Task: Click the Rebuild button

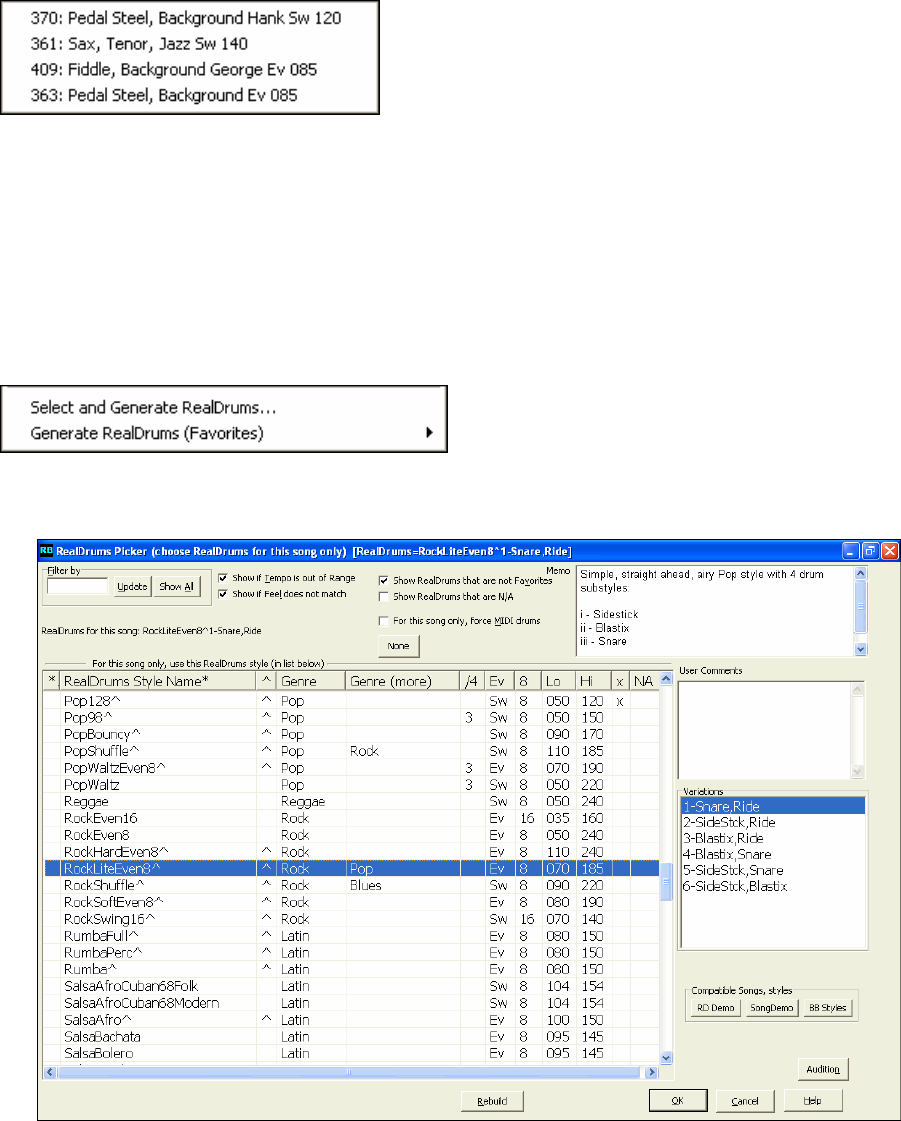Action: pyautogui.click(x=492, y=1101)
